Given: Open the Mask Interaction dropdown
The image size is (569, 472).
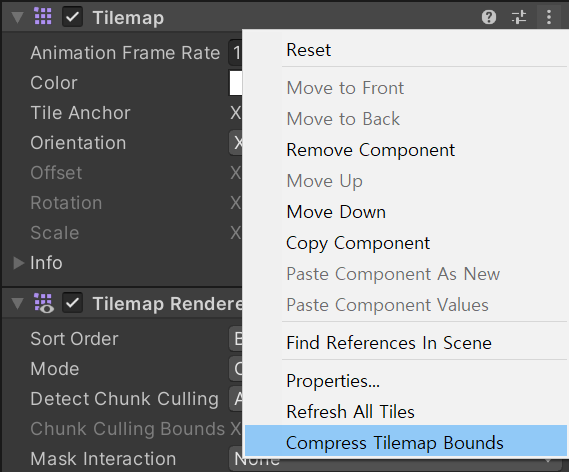Looking at the screenshot, I should tap(398, 459).
